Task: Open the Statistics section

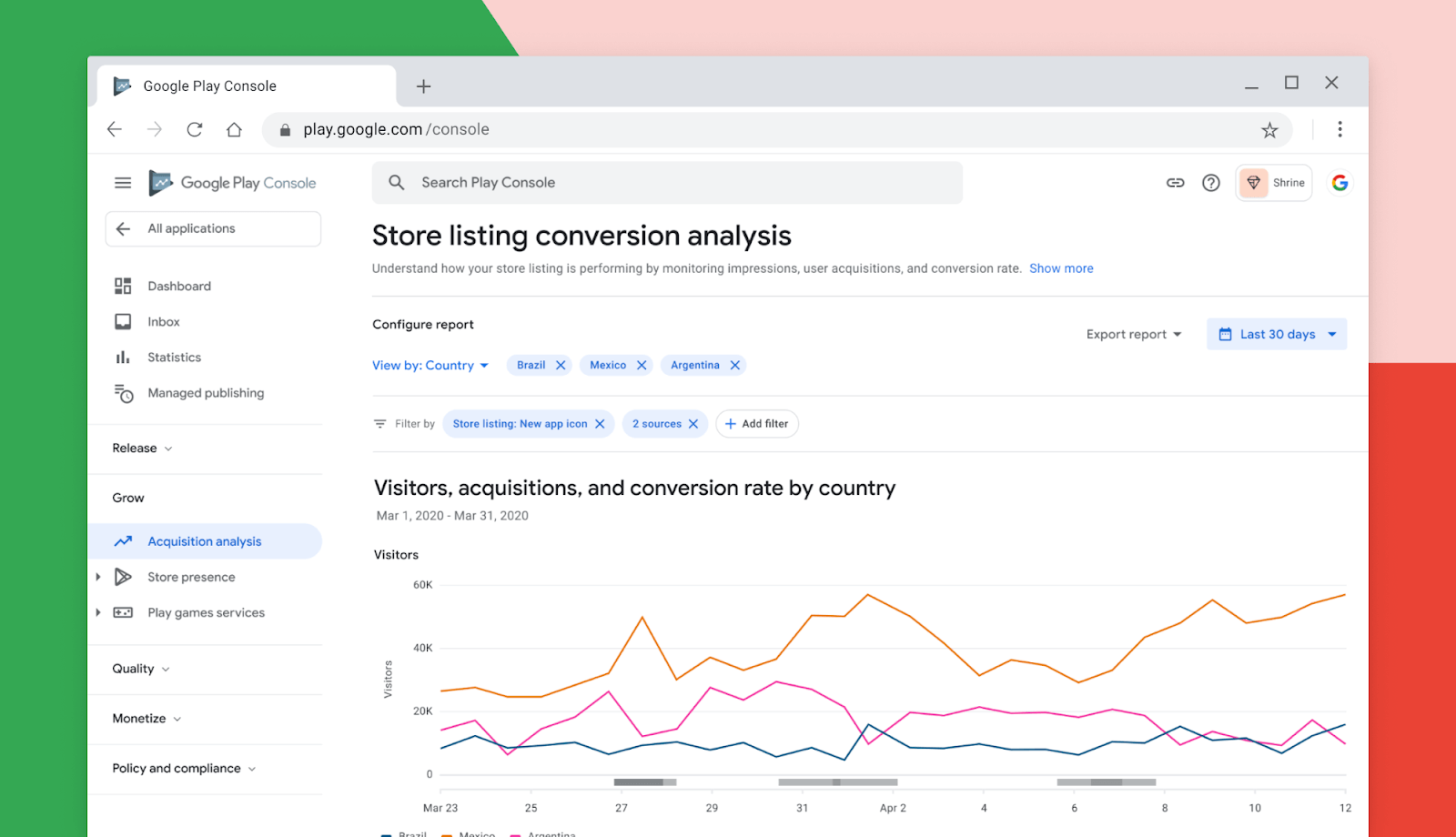Action: pyautogui.click(x=174, y=357)
